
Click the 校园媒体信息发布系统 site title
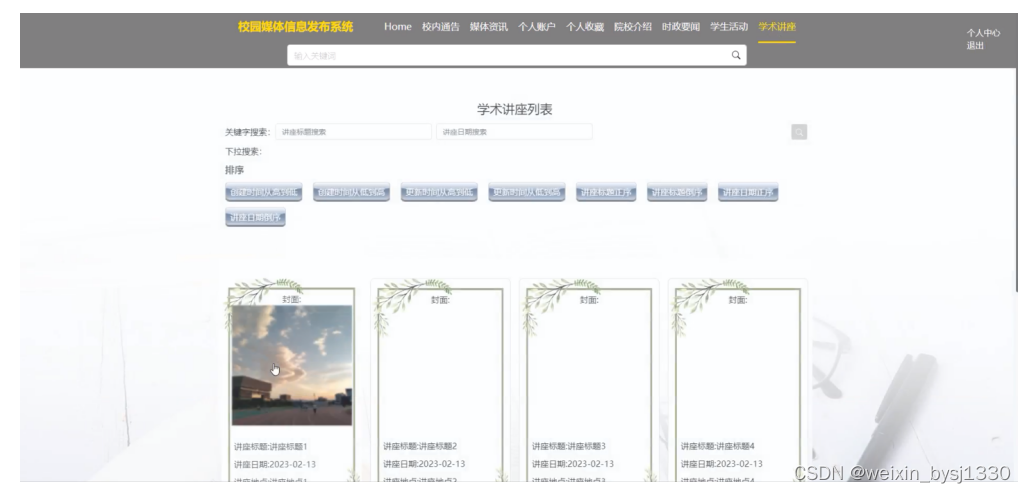click(295, 27)
